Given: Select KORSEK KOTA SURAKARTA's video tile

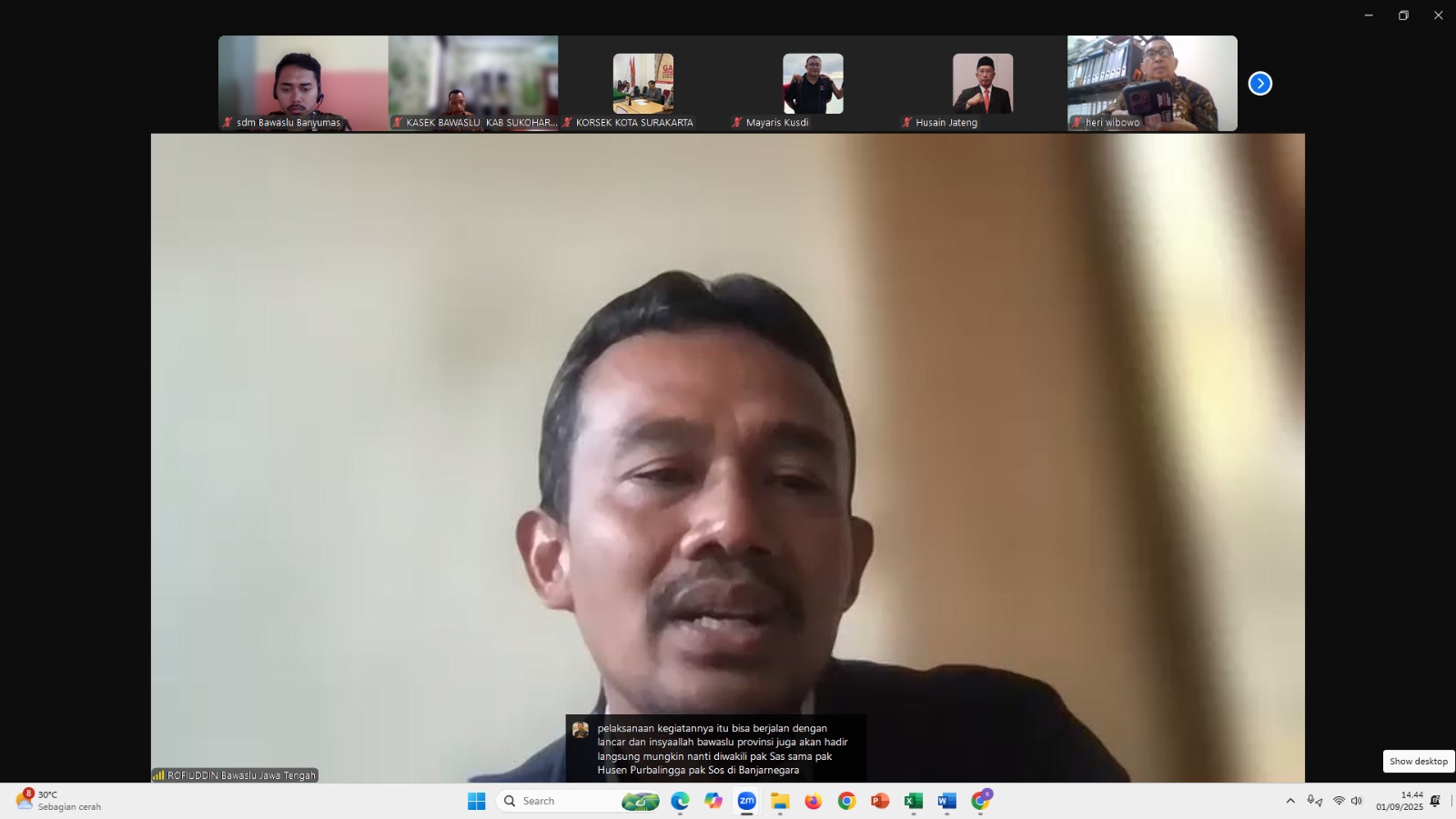Looking at the screenshot, I should (x=642, y=83).
